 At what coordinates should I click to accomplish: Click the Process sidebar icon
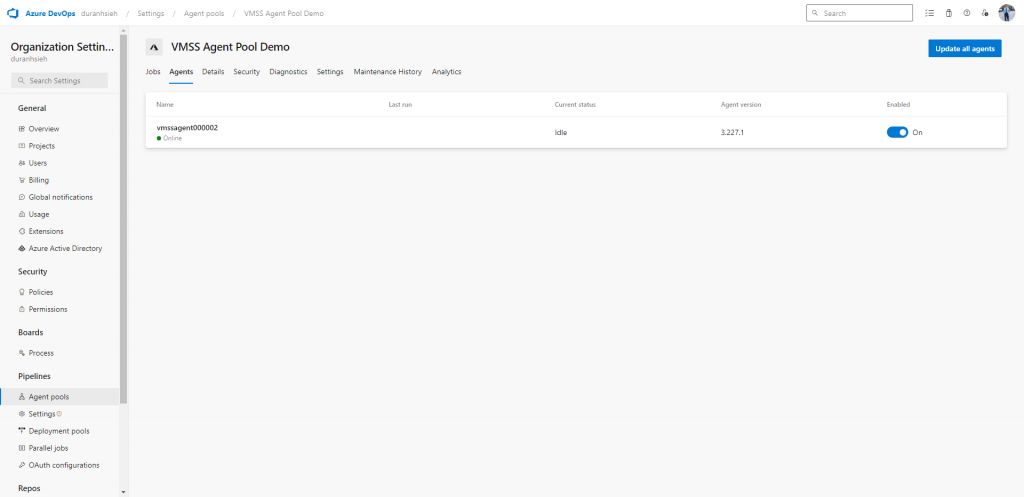point(22,353)
